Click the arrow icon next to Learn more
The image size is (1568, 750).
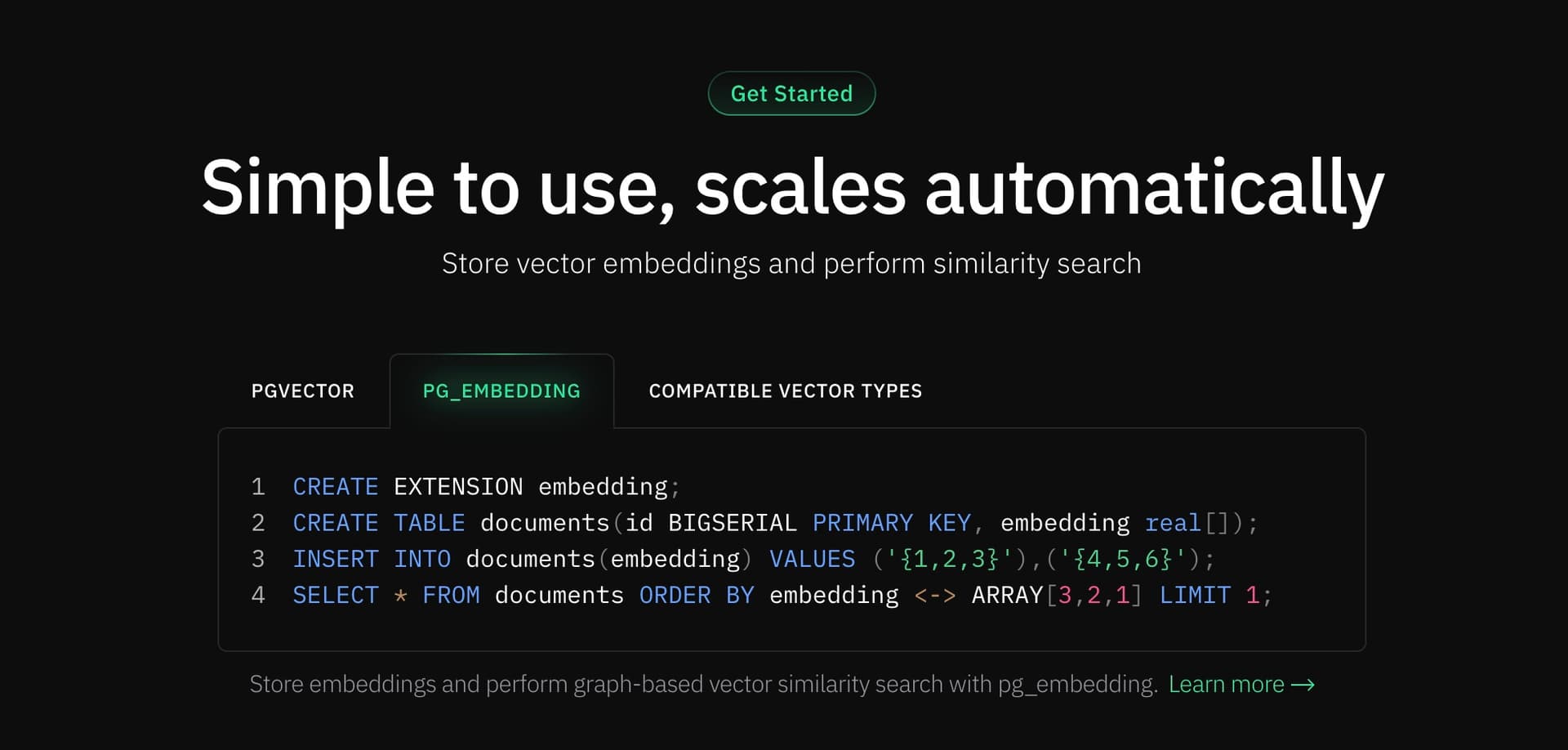(x=1304, y=684)
